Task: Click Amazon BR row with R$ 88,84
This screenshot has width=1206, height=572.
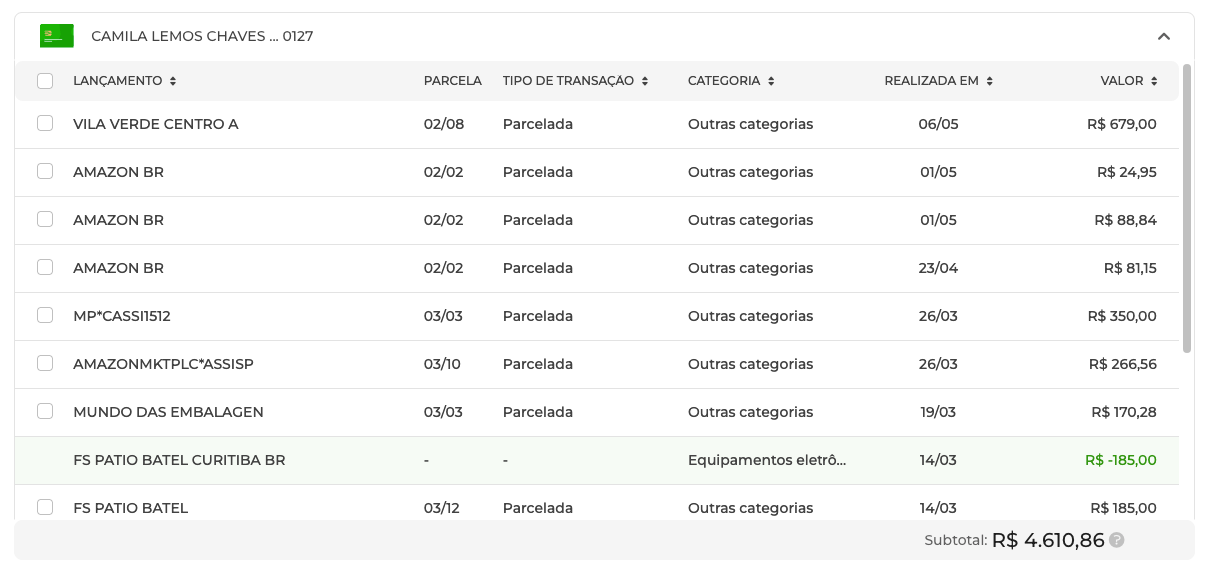Action: click(x=118, y=220)
